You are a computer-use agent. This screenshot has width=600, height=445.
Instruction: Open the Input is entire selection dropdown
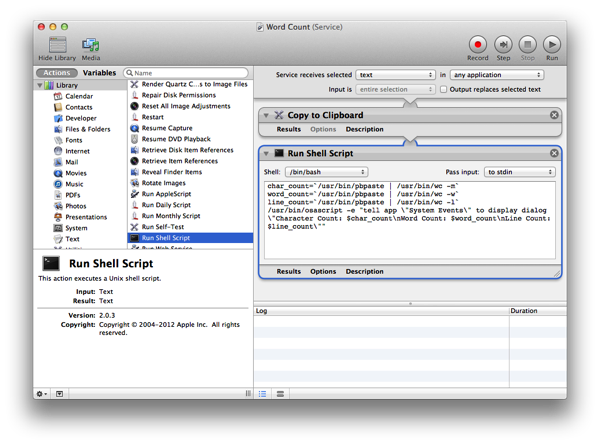click(x=396, y=90)
